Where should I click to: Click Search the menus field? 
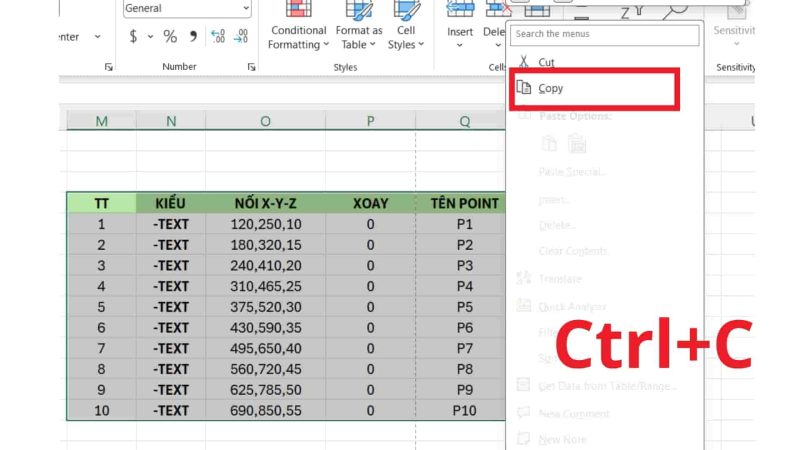[x=605, y=34]
